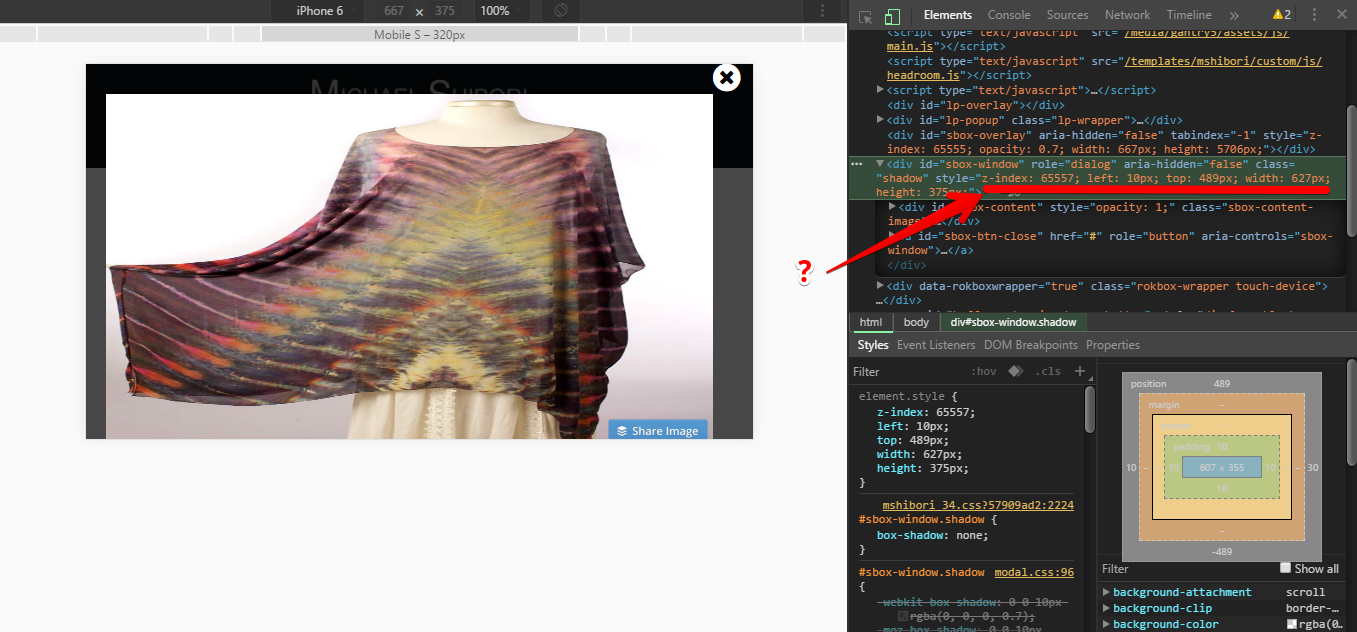The height and width of the screenshot is (632, 1357).
Task: Toggle the :hov element state panel
Action: [984, 372]
